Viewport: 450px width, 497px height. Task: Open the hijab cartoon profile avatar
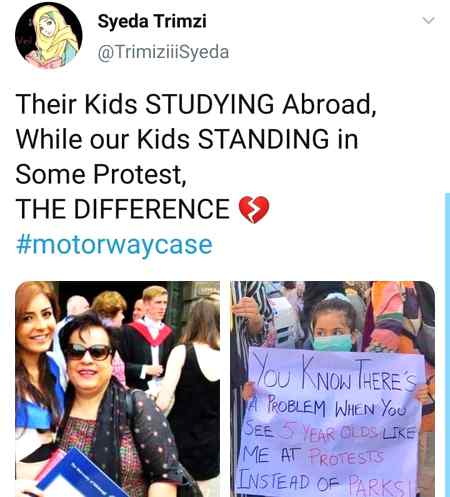(49, 36)
